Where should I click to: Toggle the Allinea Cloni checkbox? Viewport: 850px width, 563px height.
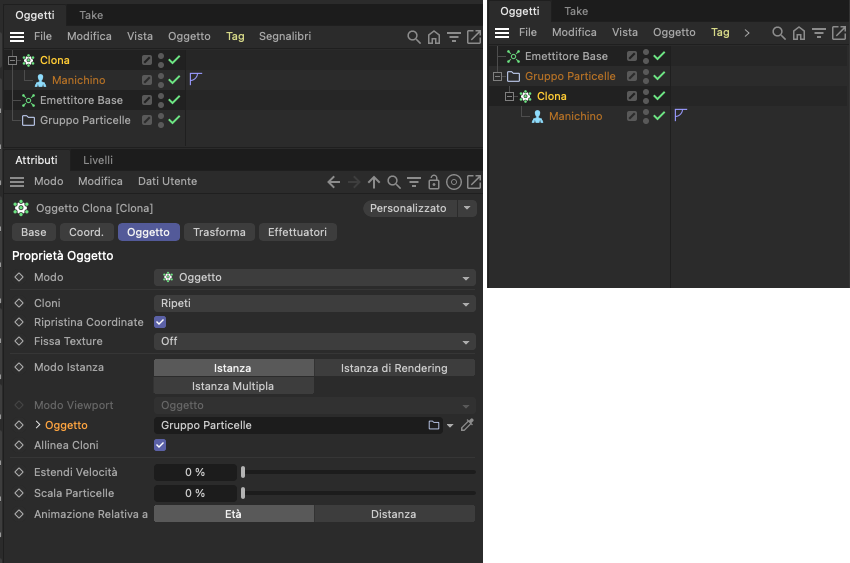point(160,445)
